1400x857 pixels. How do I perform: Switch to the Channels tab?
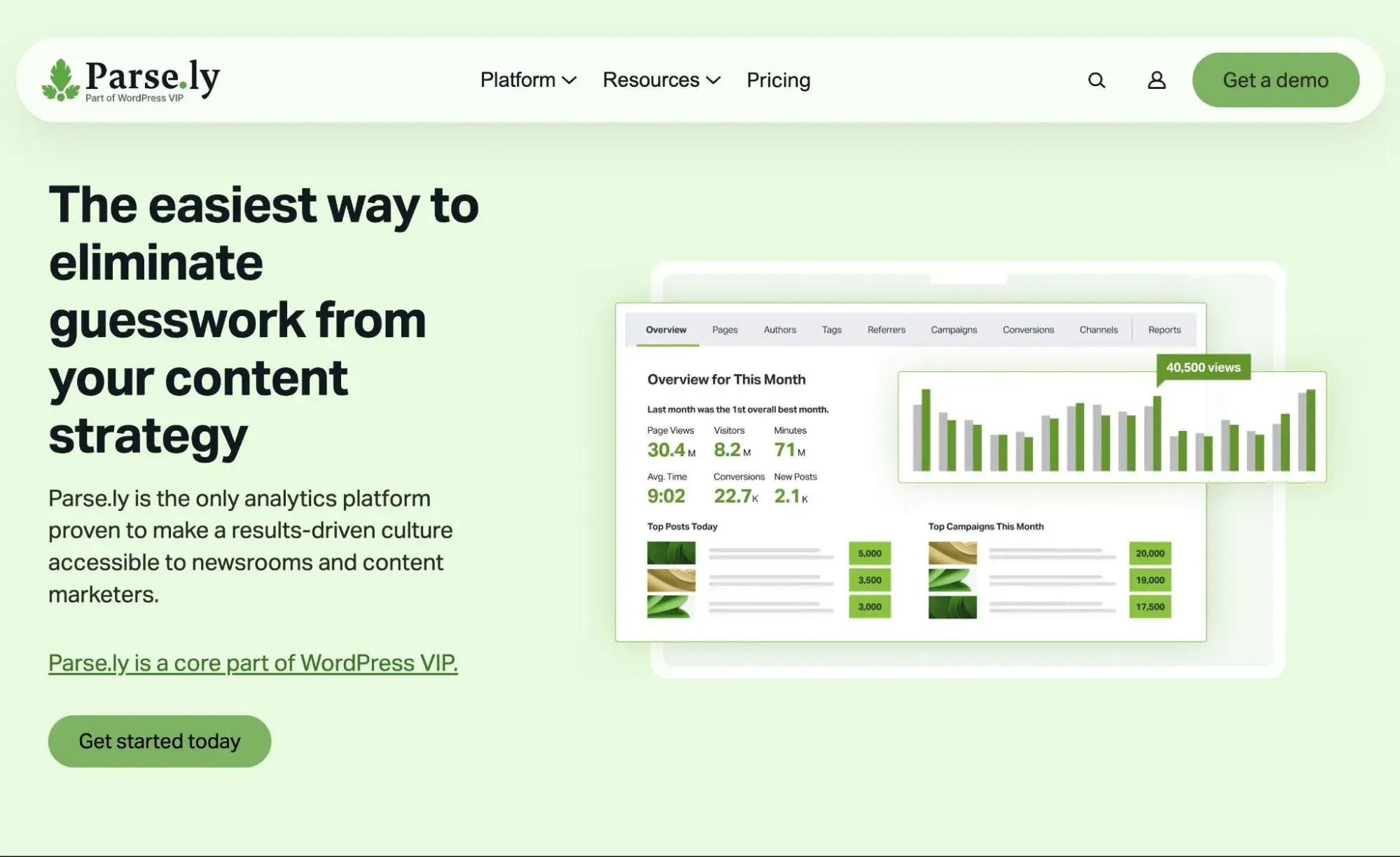click(x=1098, y=329)
